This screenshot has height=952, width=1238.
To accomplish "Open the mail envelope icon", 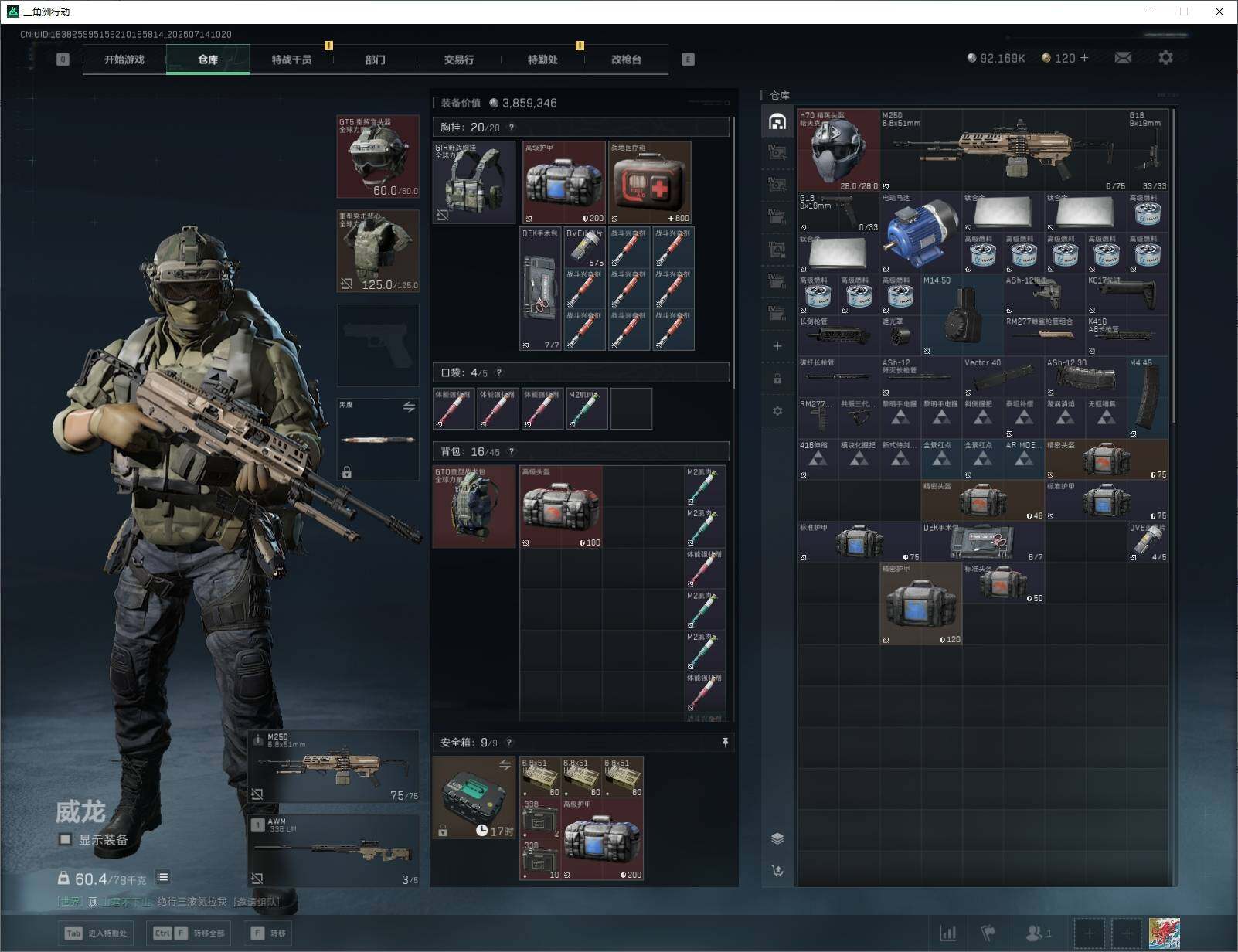I will 1123,58.
